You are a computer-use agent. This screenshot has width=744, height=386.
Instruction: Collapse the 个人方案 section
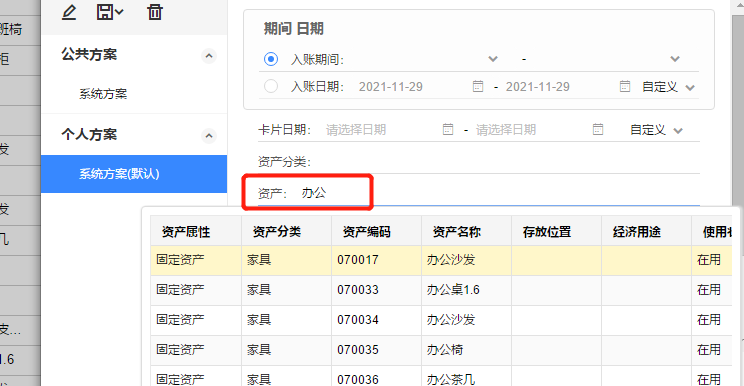tap(209, 136)
